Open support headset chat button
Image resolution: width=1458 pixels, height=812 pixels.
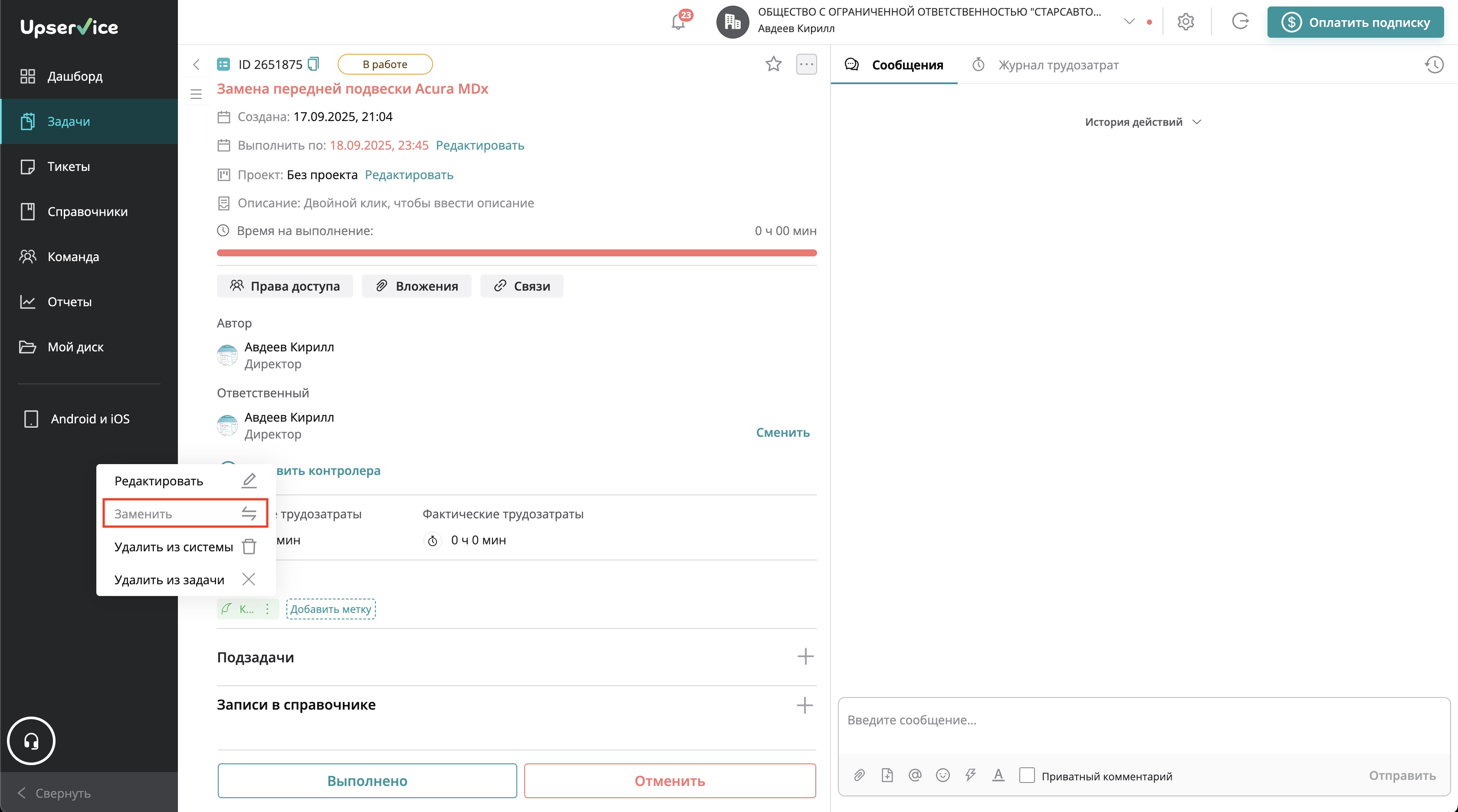(31, 741)
